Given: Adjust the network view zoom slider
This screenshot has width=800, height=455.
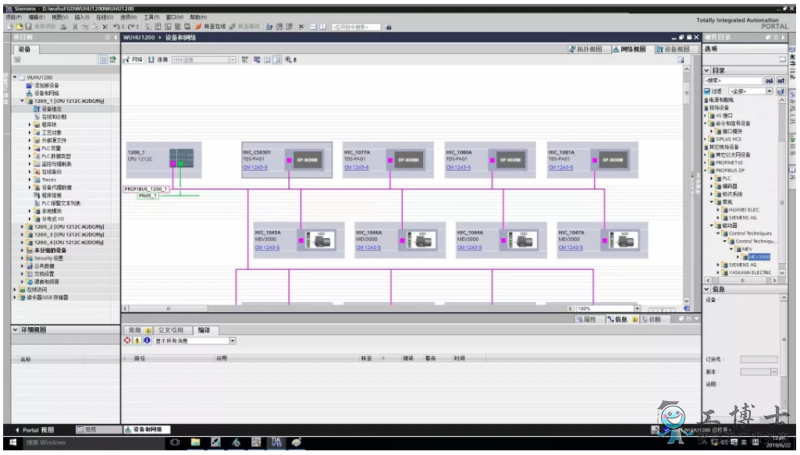Looking at the screenshot, I should [x=661, y=309].
